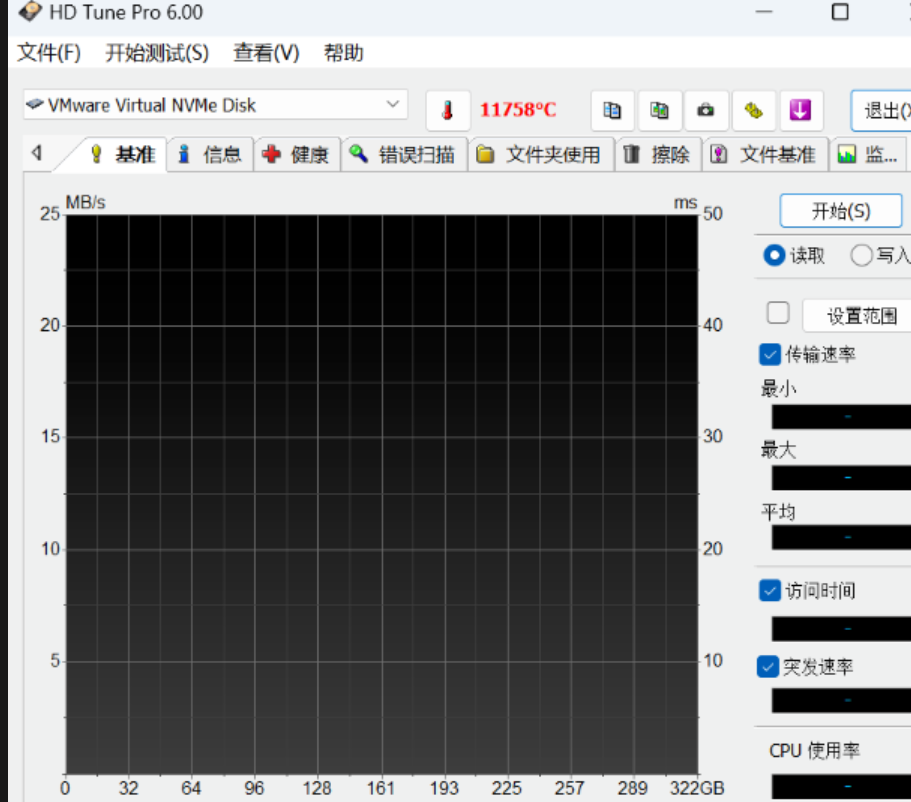Screen dimensions: 911x802
Task: Maximize the HD Tune Pro window
Action: [840, 12]
